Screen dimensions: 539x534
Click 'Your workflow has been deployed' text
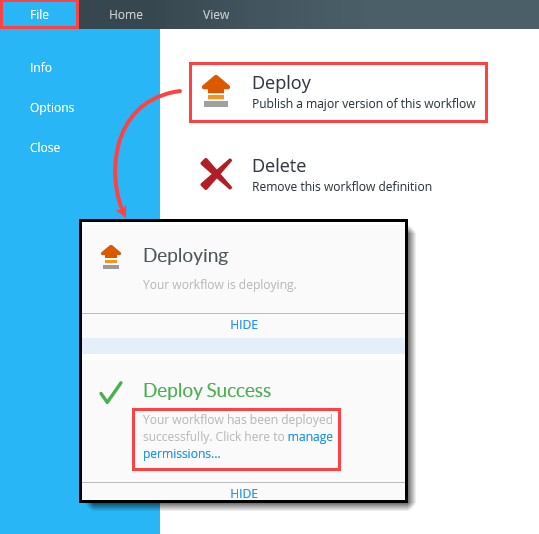pyautogui.click(x=238, y=419)
